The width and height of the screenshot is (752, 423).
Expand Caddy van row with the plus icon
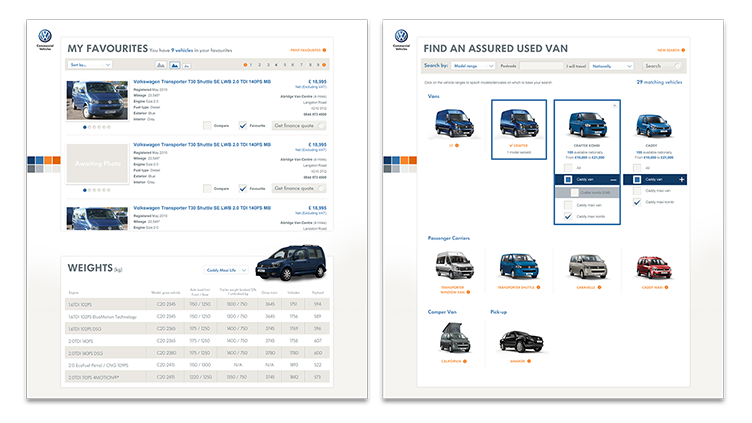click(682, 179)
